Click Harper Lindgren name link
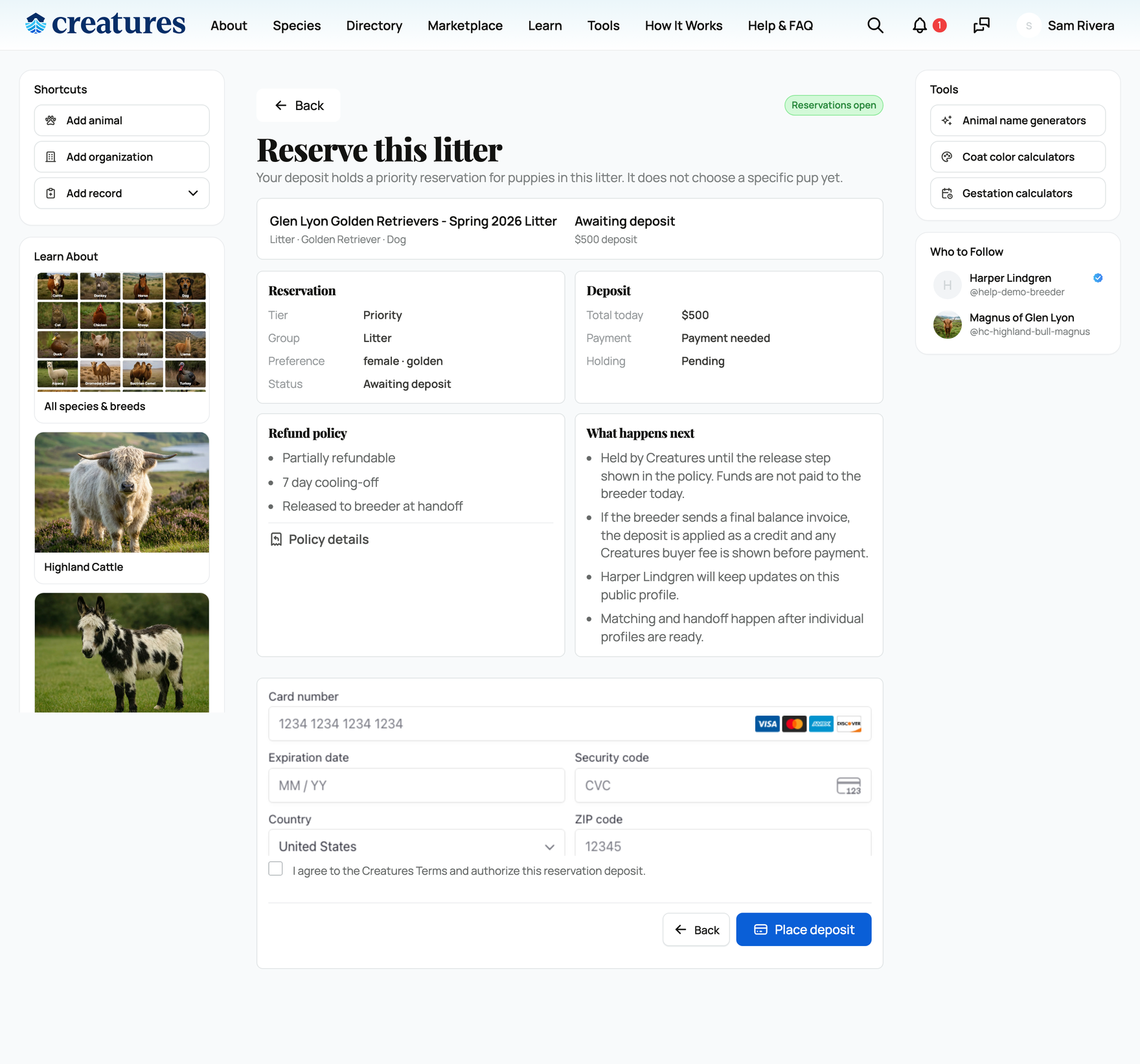The image size is (1140, 1064). tap(1010, 278)
